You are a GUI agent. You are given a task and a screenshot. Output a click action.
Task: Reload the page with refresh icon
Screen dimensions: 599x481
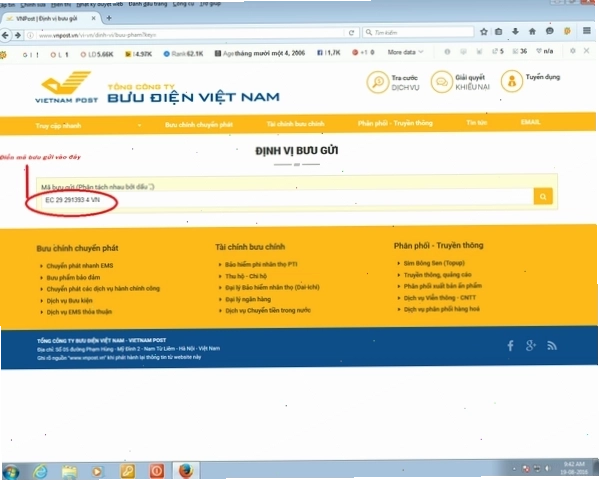(x=351, y=33)
